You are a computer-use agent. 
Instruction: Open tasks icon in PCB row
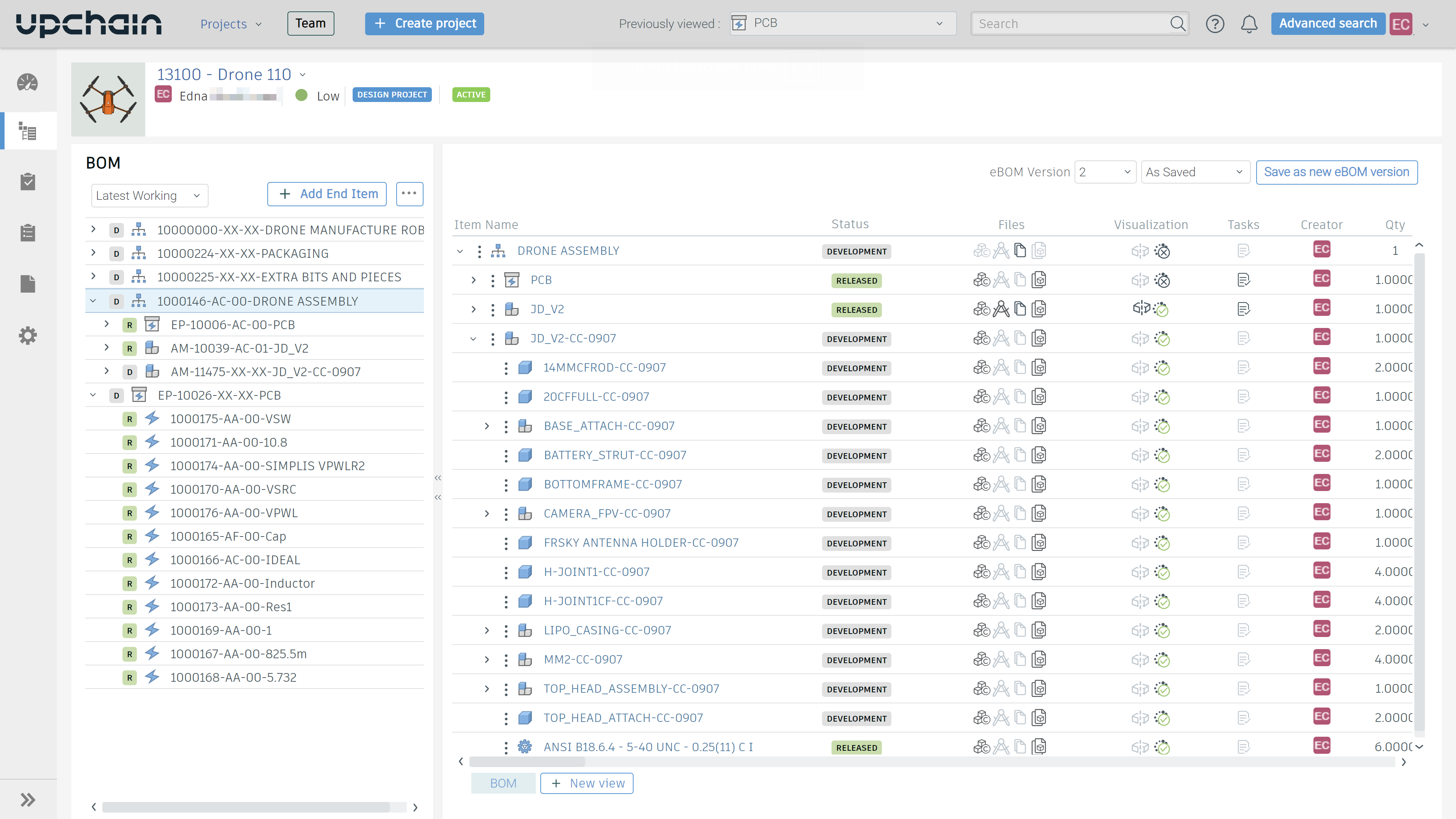[x=1244, y=280]
